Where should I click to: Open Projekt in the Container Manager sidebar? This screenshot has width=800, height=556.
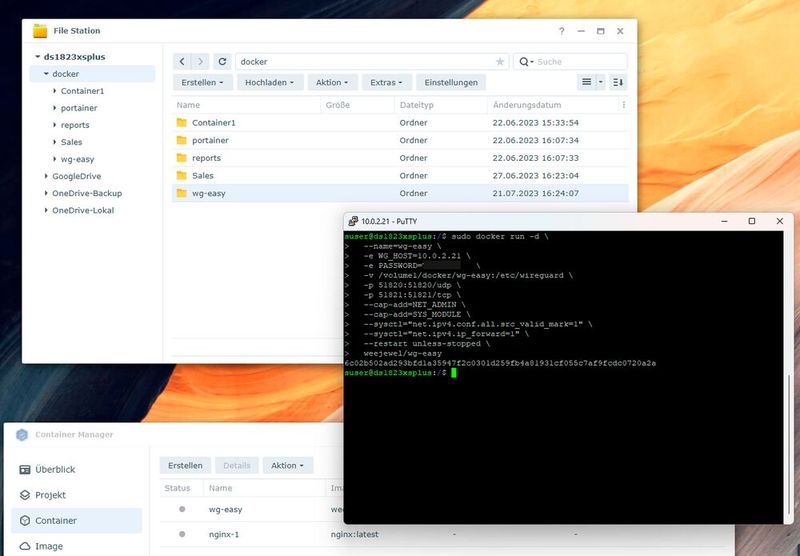point(50,495)
